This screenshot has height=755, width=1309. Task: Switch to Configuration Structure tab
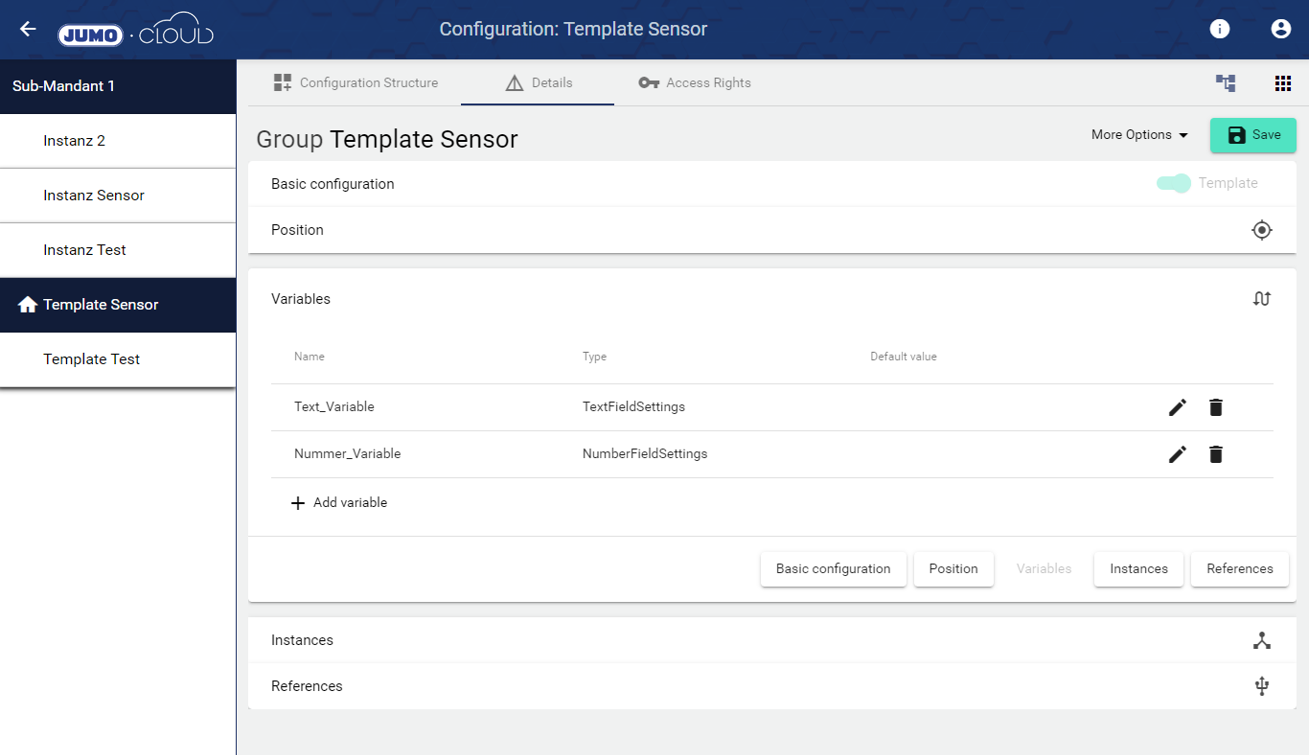click(356, 83)
